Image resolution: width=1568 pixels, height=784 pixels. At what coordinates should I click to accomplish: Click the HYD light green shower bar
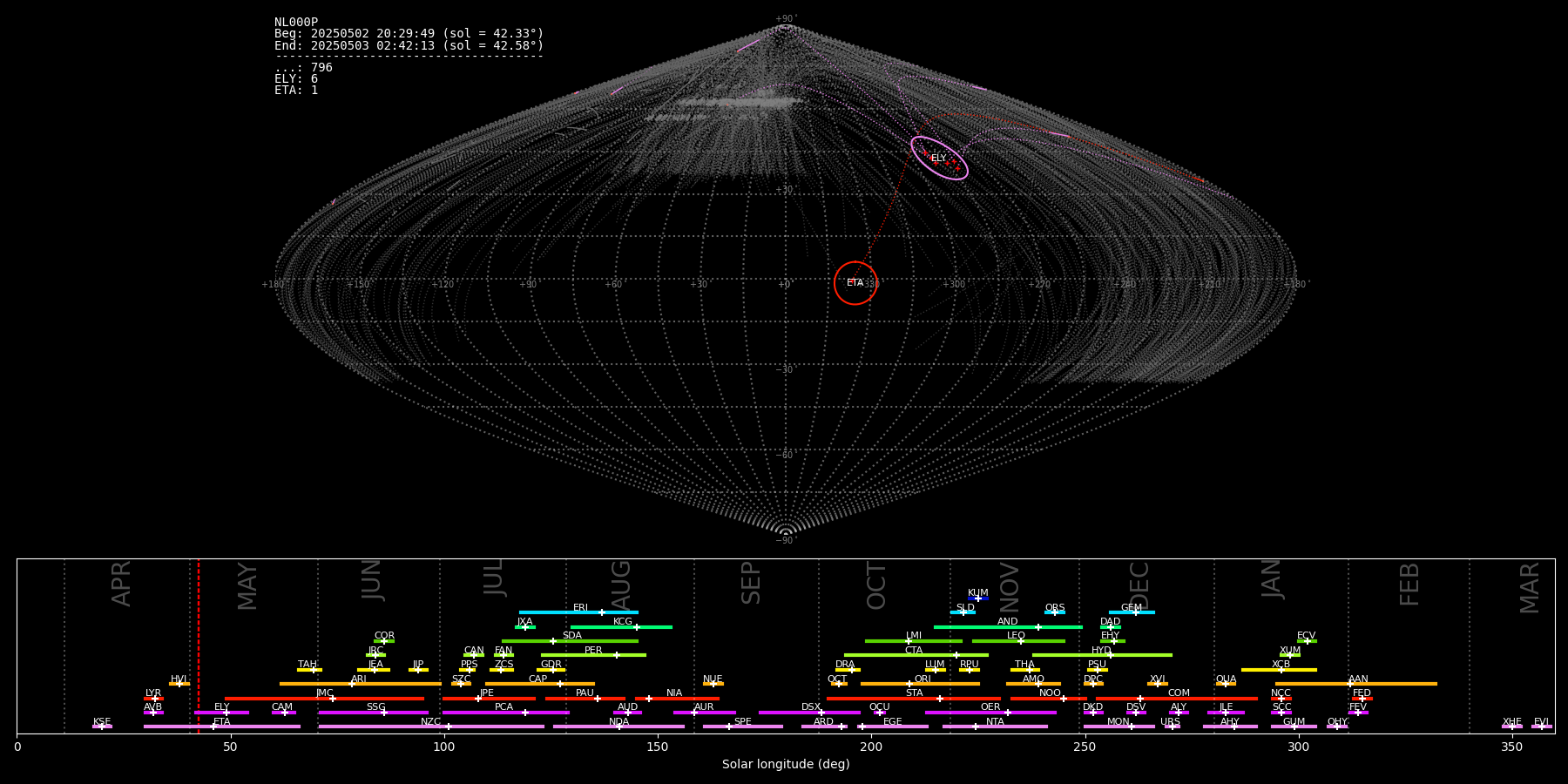[x=1102, y=655]
